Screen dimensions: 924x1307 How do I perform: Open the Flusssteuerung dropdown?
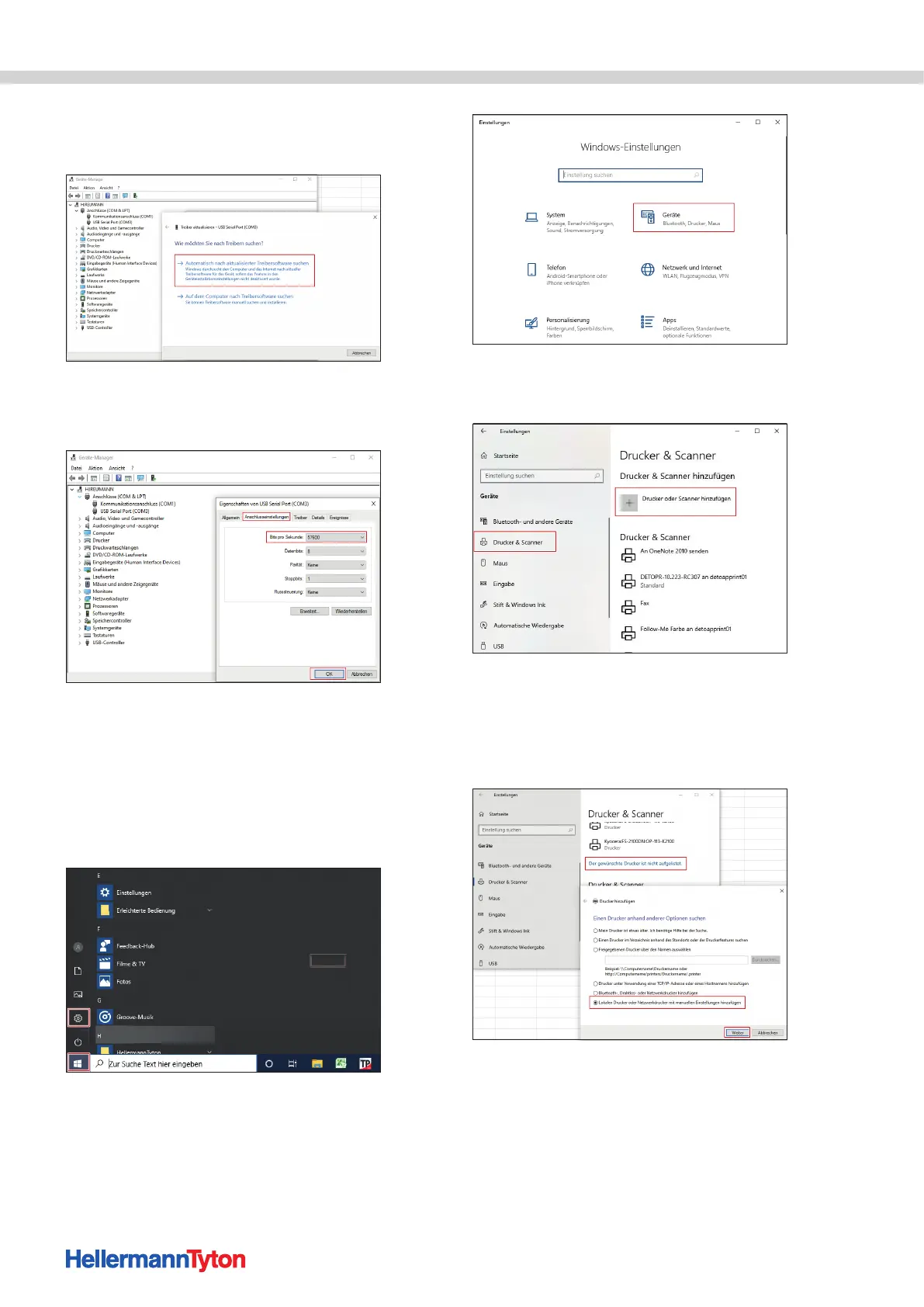(335, 591)
